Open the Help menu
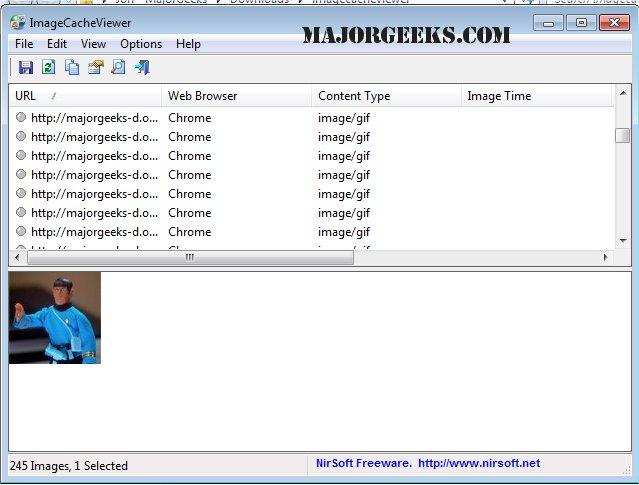The width and height of the screenshot is (639, 485). 188,44
